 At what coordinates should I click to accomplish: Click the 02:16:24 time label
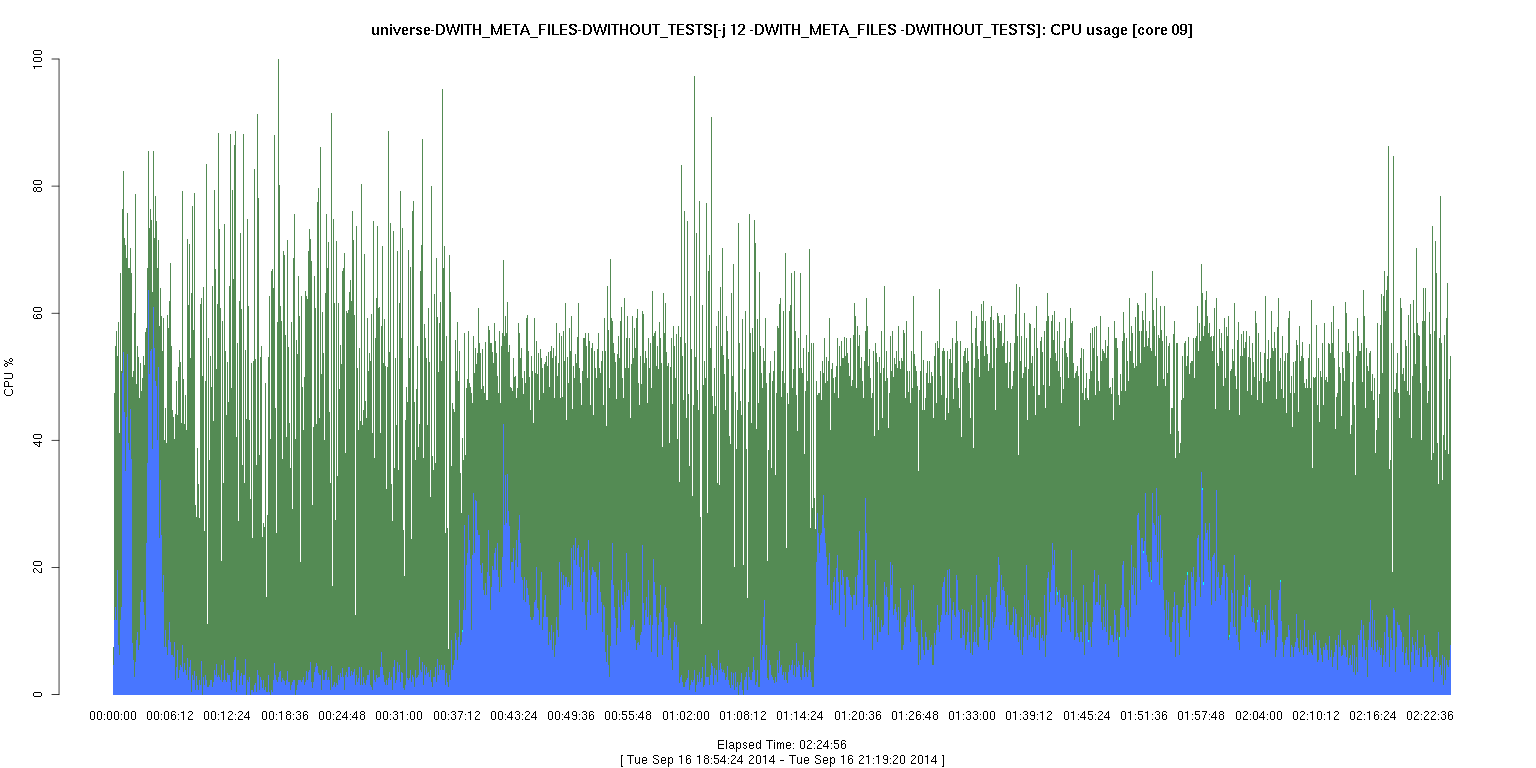tap(1373, 716)
